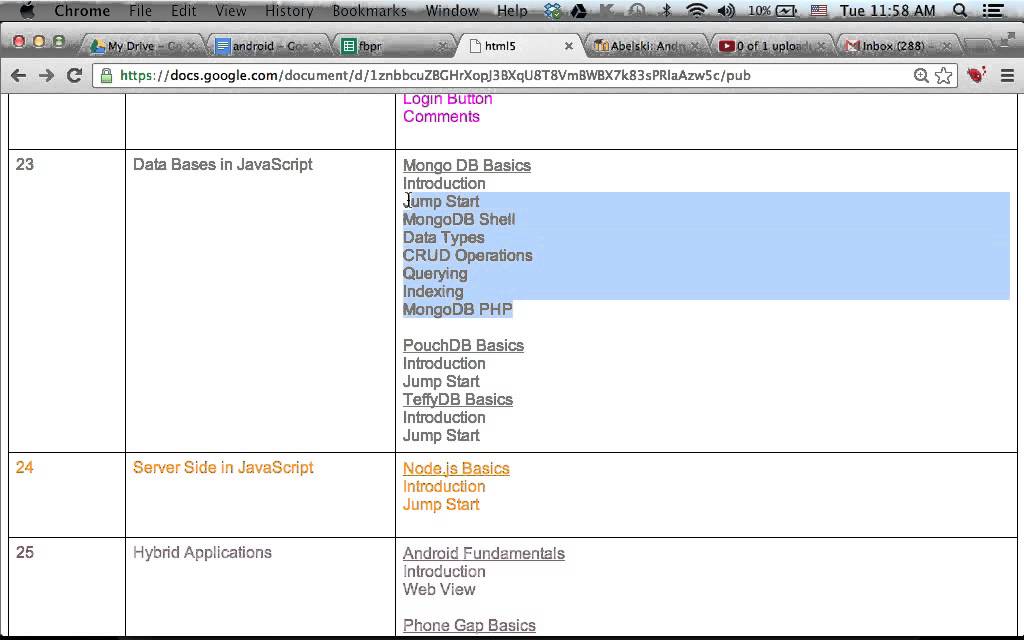Viewport: 1024px width, 640px height.
Task: Enter full screen with the corner arrows
Action: click(1008, 41)
